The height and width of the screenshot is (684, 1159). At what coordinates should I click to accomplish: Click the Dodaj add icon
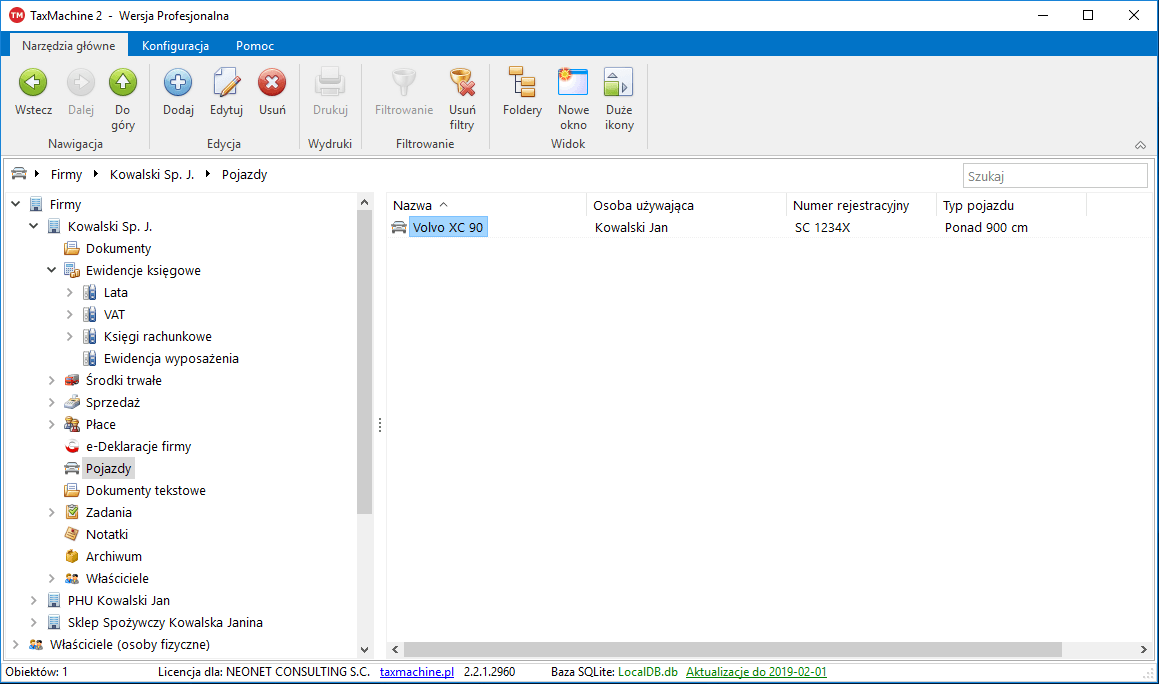pos(178,84)
